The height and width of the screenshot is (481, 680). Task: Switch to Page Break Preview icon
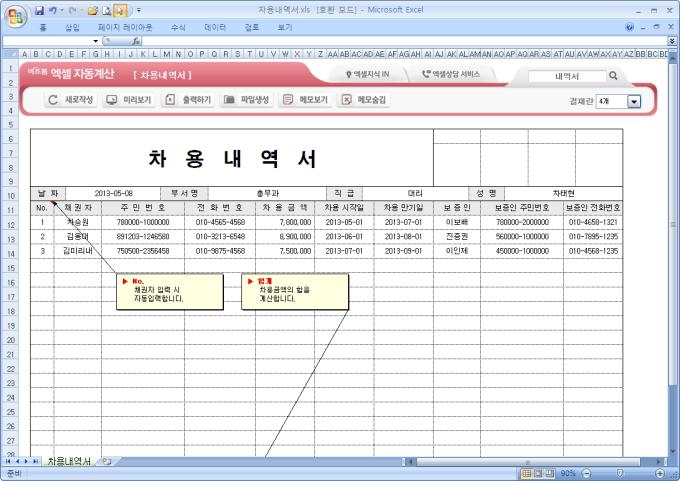(550, 473)
